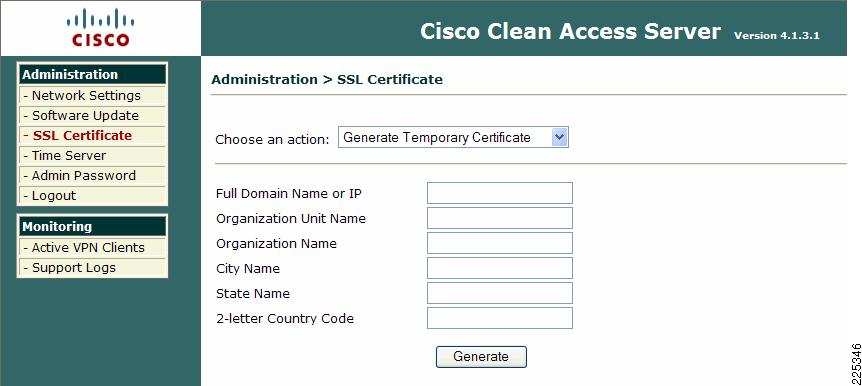The height and width of the screenshot is (386, 862).
Task: Focus the 2-letter Country Code field
Action: coord(500,318)
